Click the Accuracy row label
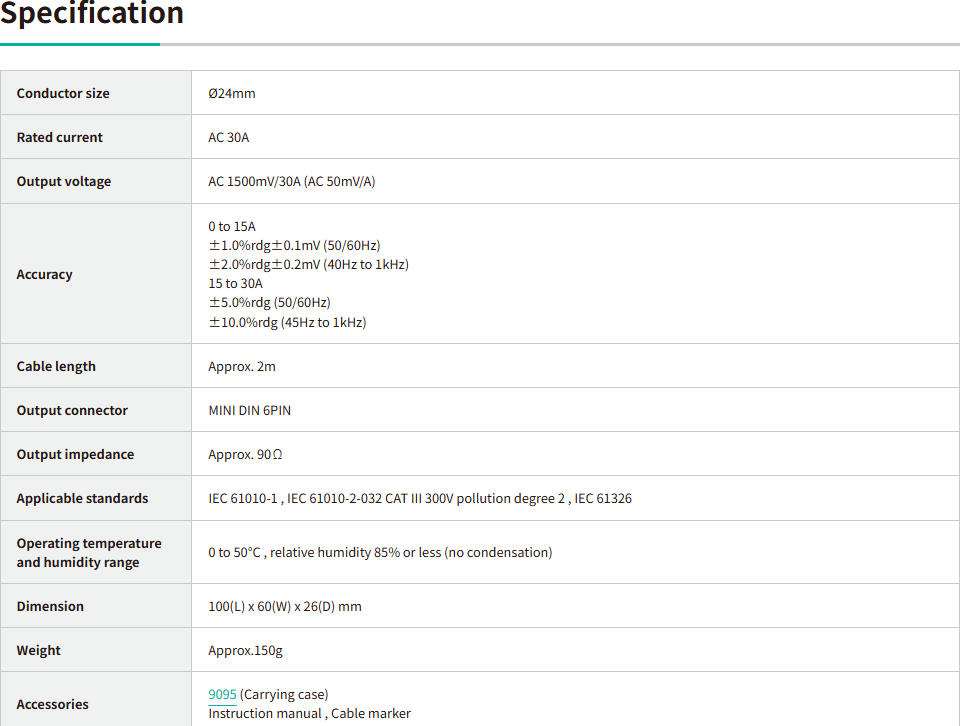961x726 pixels. [x=45, y=274]
